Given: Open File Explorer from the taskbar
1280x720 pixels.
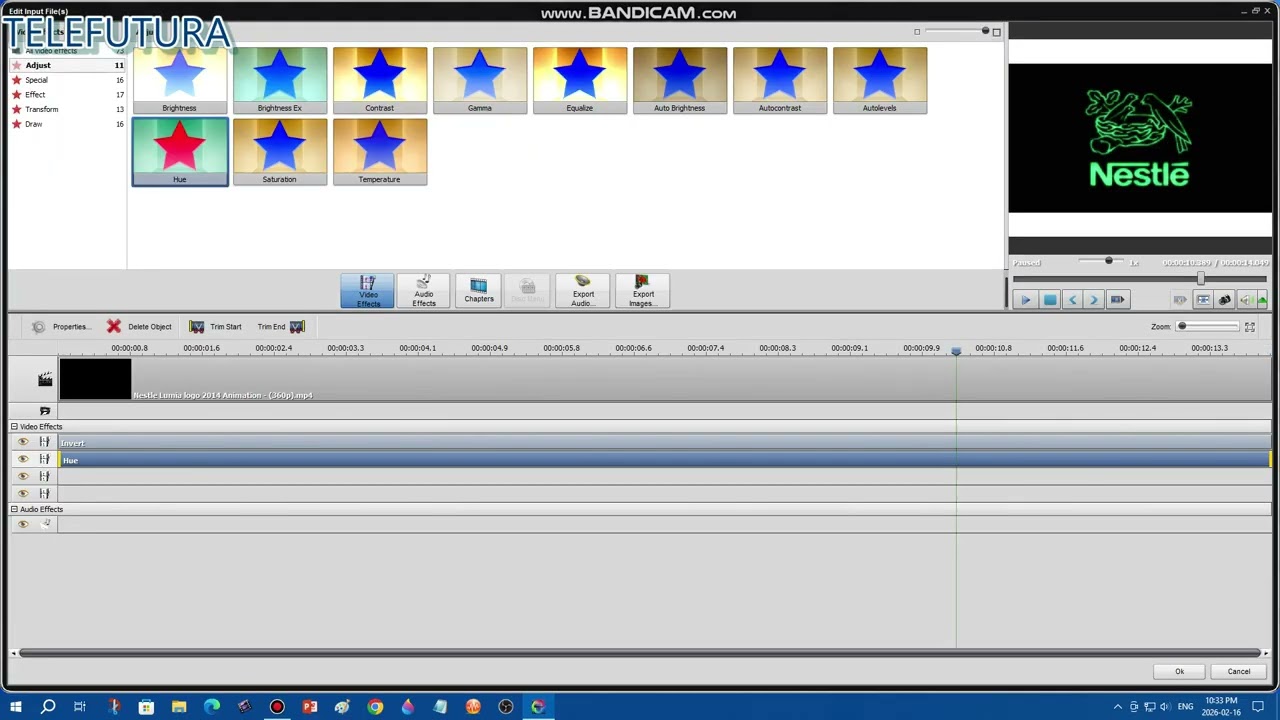Looking at the screenshot, I should (x=179, y=707).
